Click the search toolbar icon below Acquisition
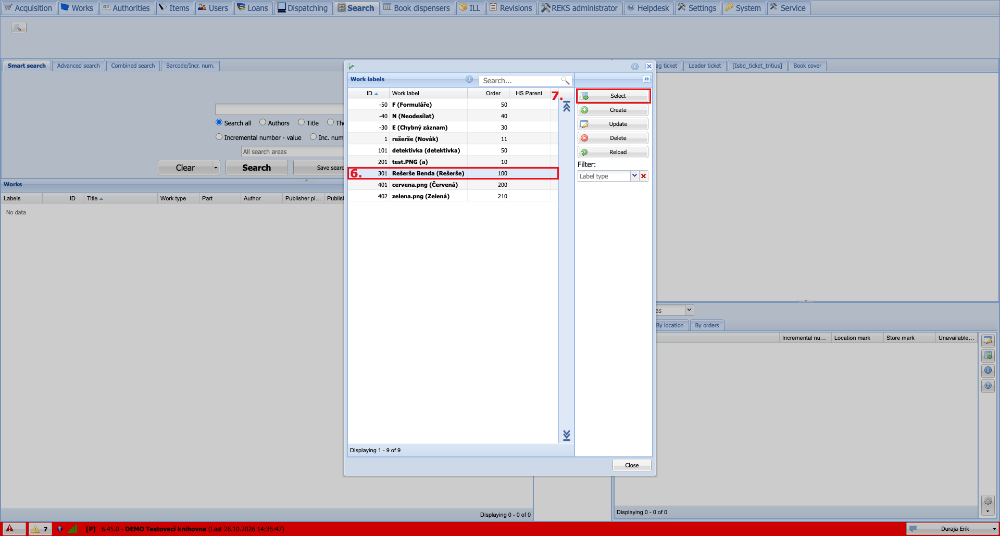Viewport: 1000px width, 536px height. pos(18,27)
